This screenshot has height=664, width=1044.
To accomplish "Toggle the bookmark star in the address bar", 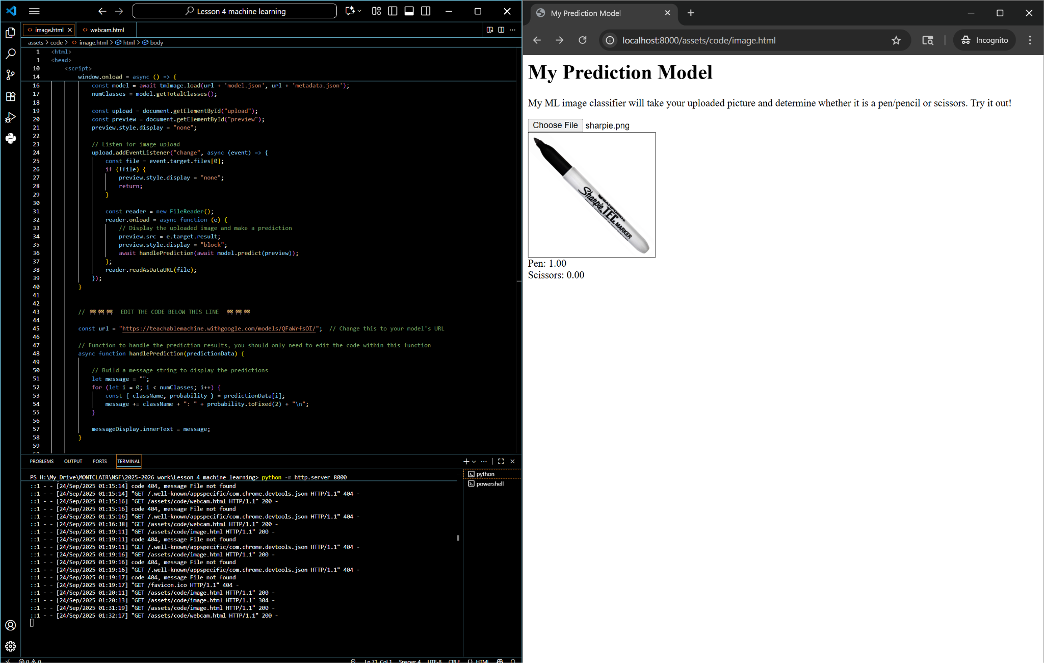I will coord(896,40).
